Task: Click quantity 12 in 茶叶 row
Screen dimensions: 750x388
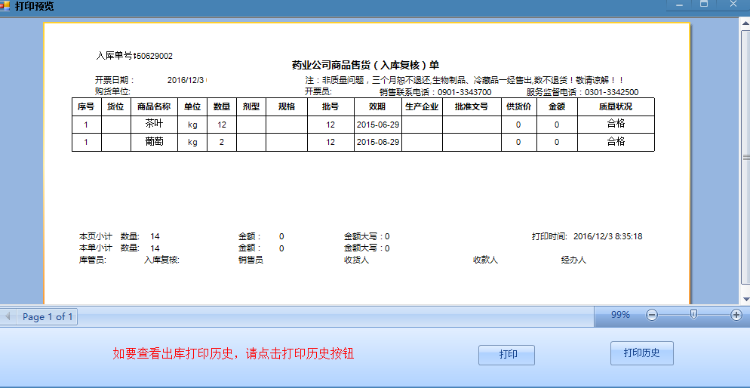Action: coord(221,125)
